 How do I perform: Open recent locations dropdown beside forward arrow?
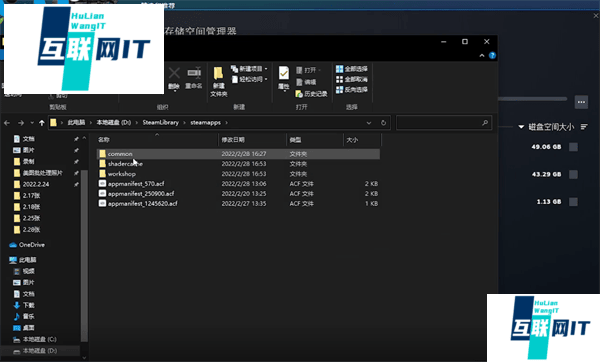point(32,123)
